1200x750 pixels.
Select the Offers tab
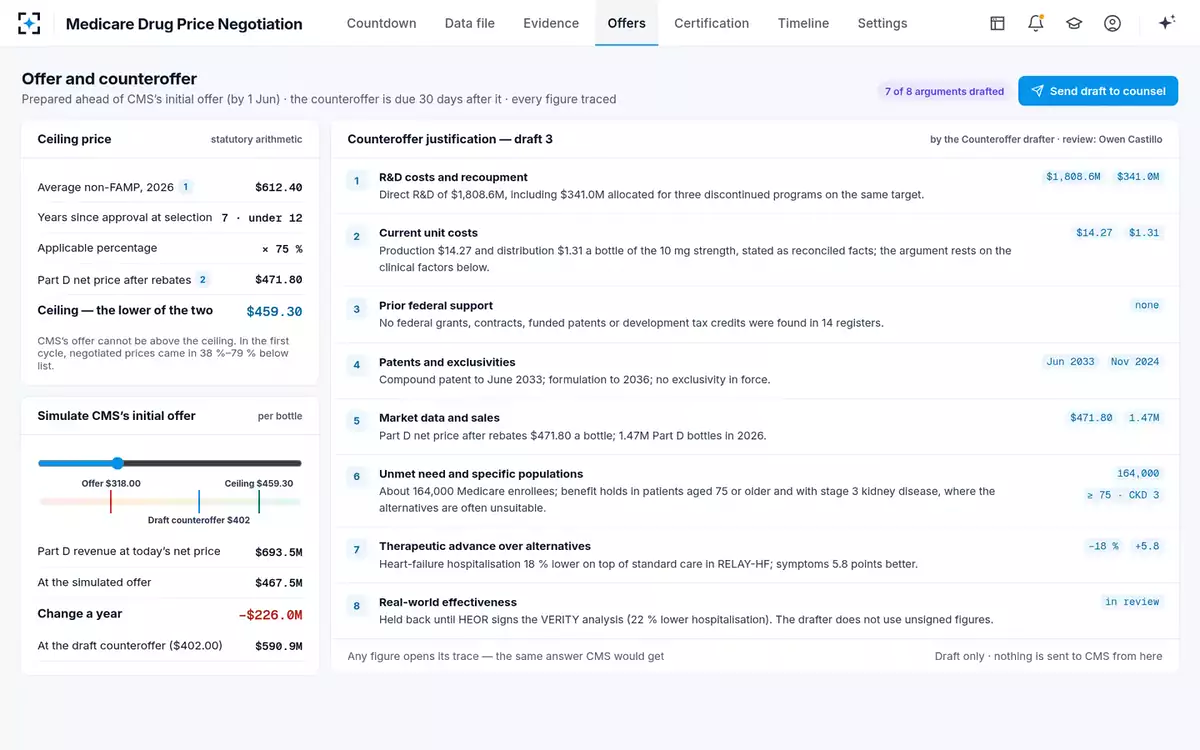pyautogui.click(x=627, y=23)
